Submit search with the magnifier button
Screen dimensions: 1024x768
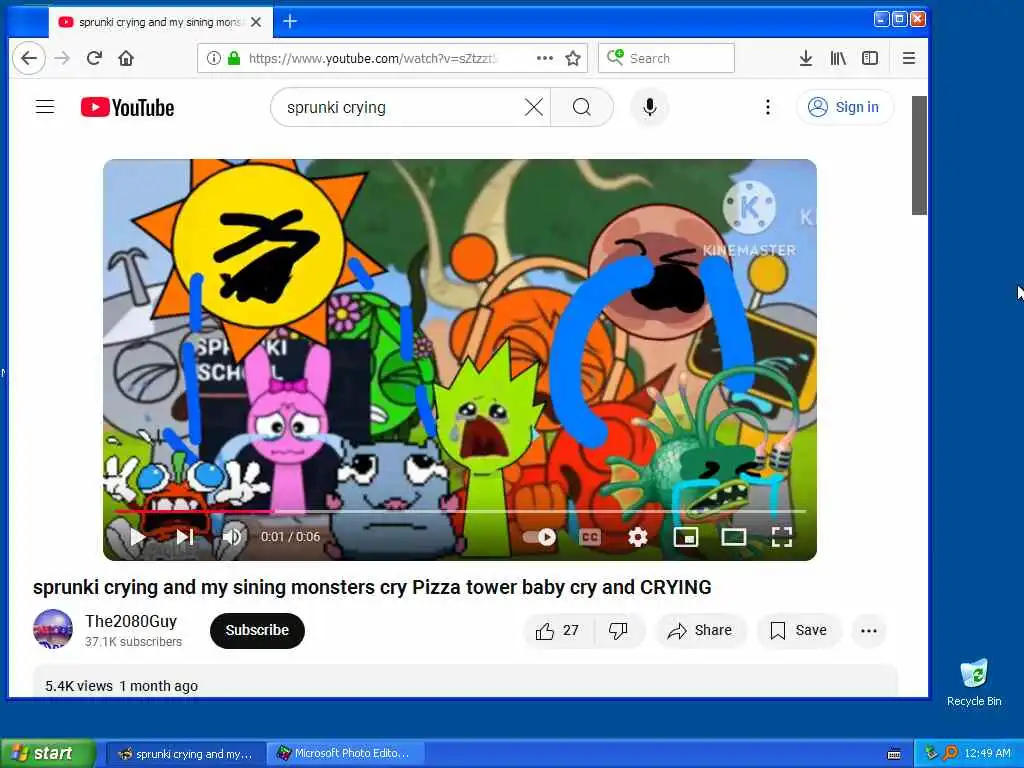(x=582, y=107)
